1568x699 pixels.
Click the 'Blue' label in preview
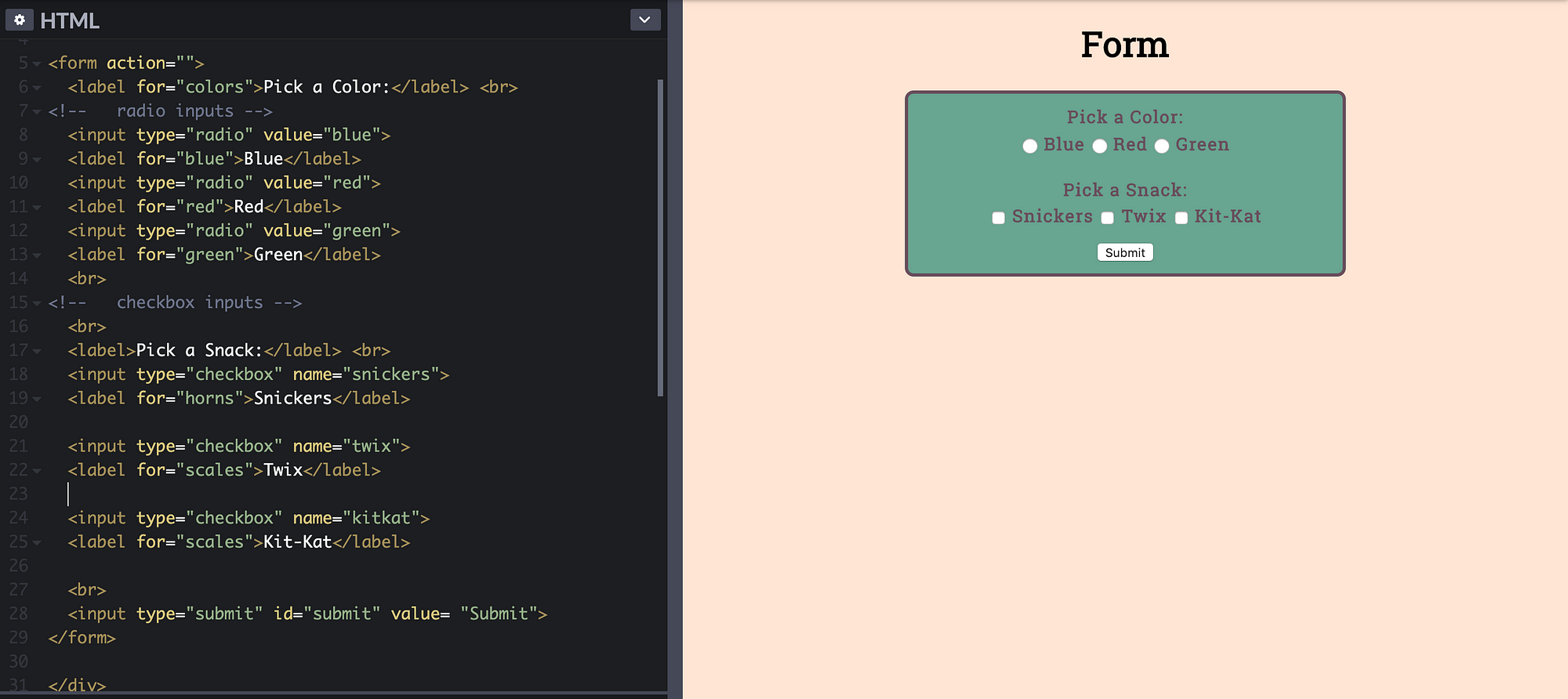(x=1064, y=144)
